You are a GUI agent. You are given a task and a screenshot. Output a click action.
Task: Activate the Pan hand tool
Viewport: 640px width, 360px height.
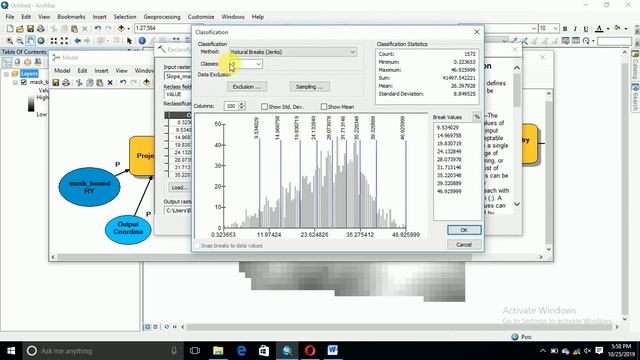[30, 41]
